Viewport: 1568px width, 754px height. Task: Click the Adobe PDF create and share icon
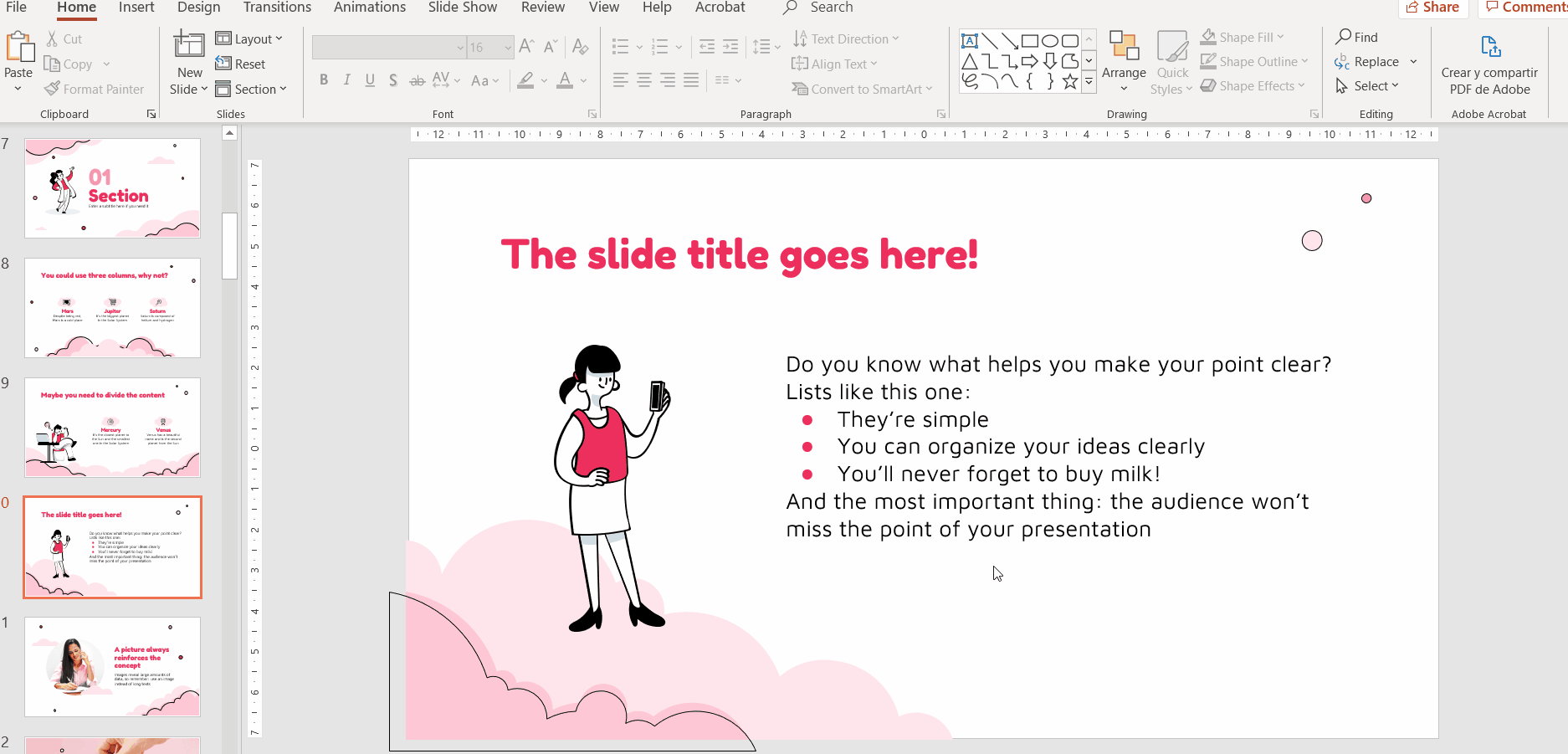click(x=1489, y=47)
